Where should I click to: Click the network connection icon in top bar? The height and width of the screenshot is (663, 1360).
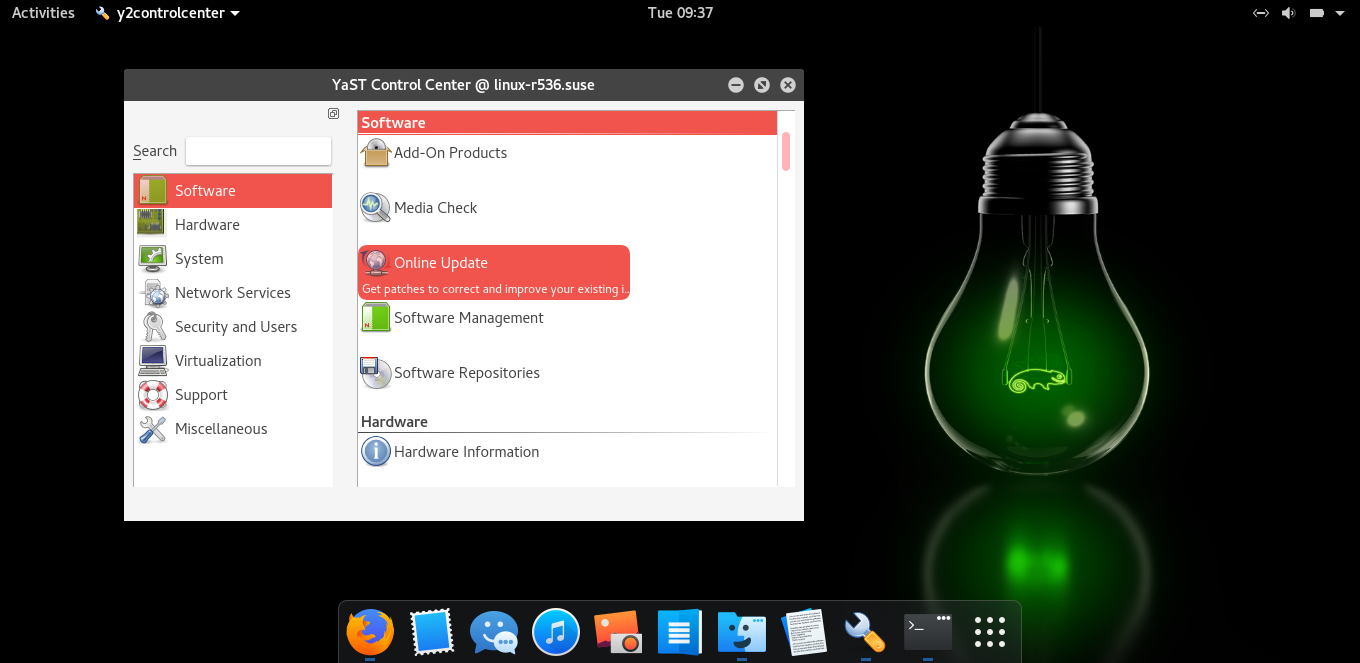tap(1261, 13)
